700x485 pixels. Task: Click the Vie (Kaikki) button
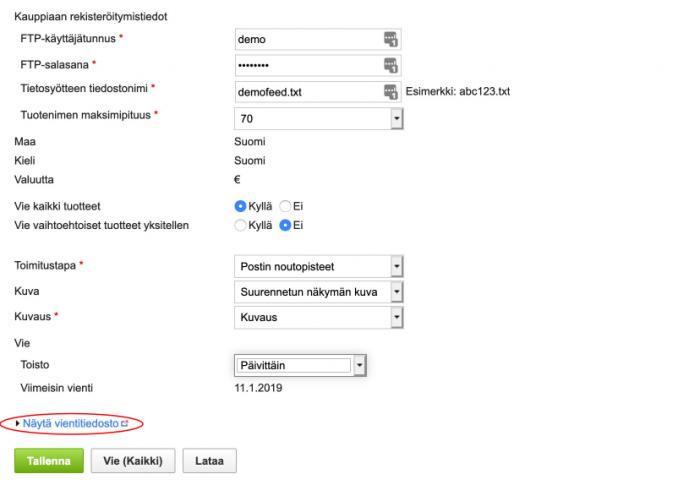[x=133, y=461]
